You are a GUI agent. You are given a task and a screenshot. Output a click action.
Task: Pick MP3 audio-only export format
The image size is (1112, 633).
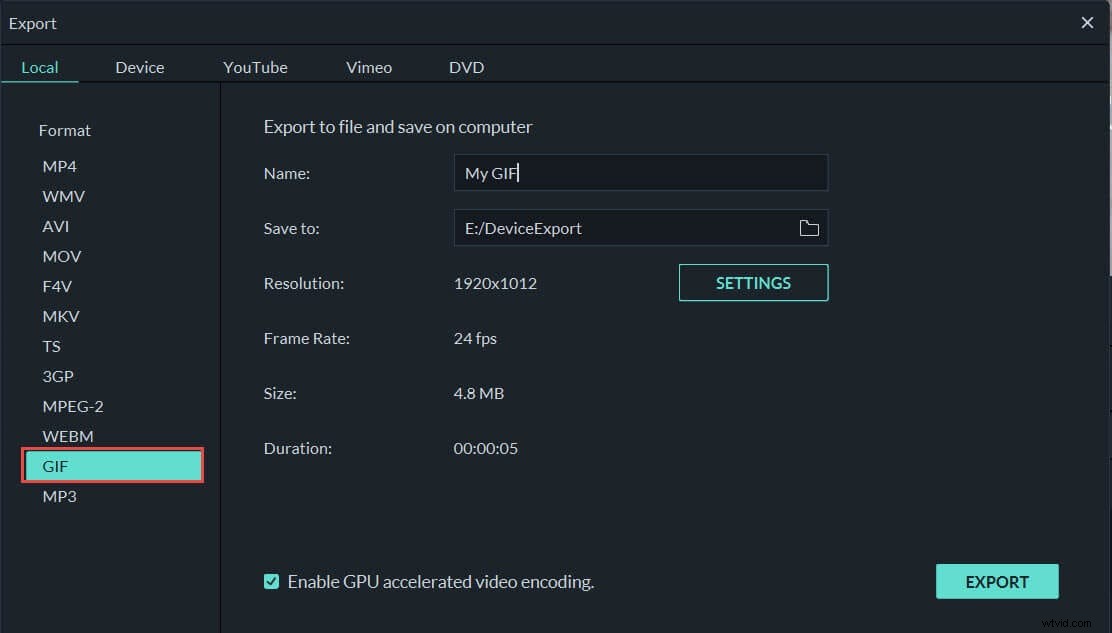(x=60, y=496)
